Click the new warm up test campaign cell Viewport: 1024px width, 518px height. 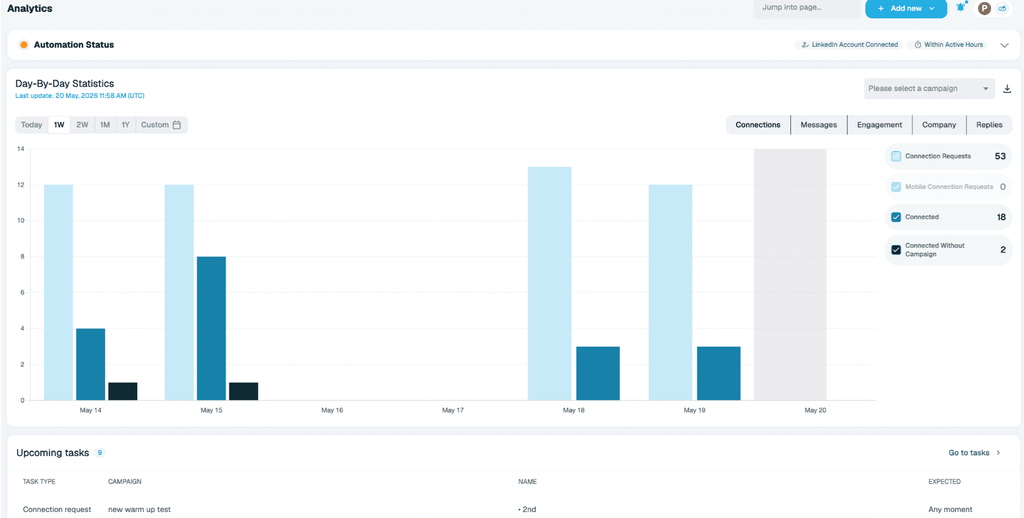[x=139, y=510]
